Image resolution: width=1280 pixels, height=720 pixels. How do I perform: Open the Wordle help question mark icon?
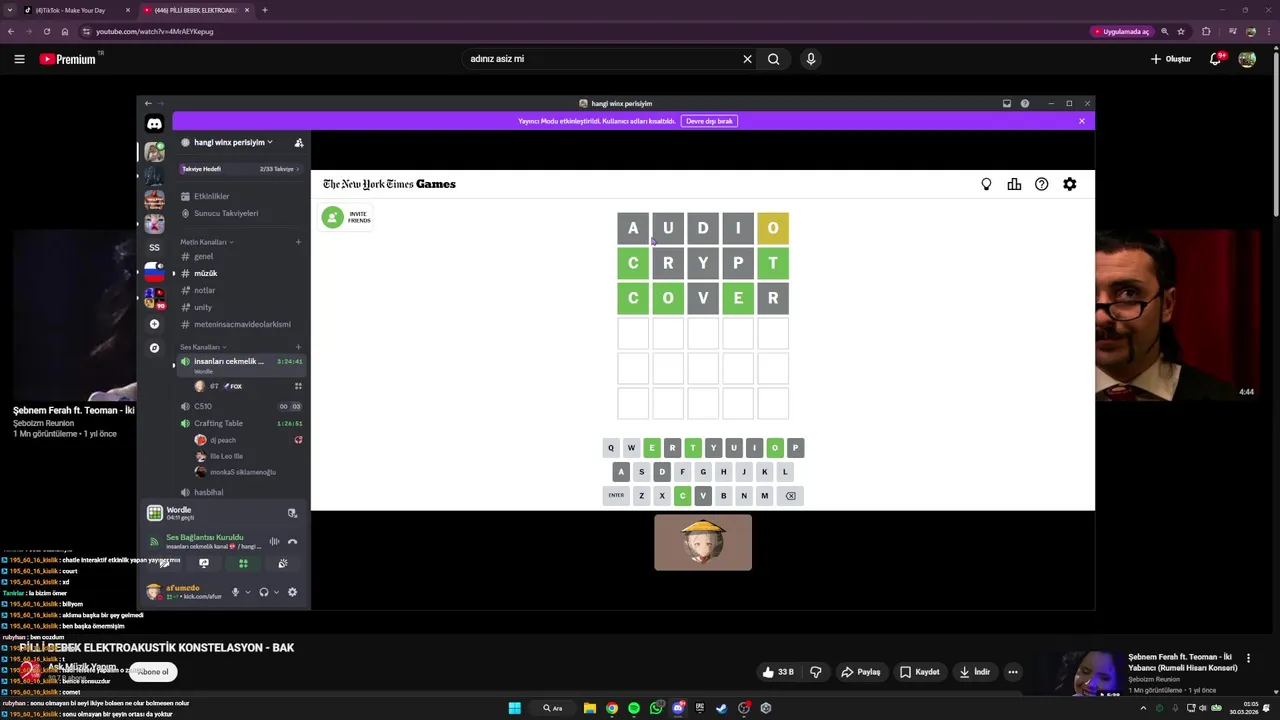[1042, 184]
